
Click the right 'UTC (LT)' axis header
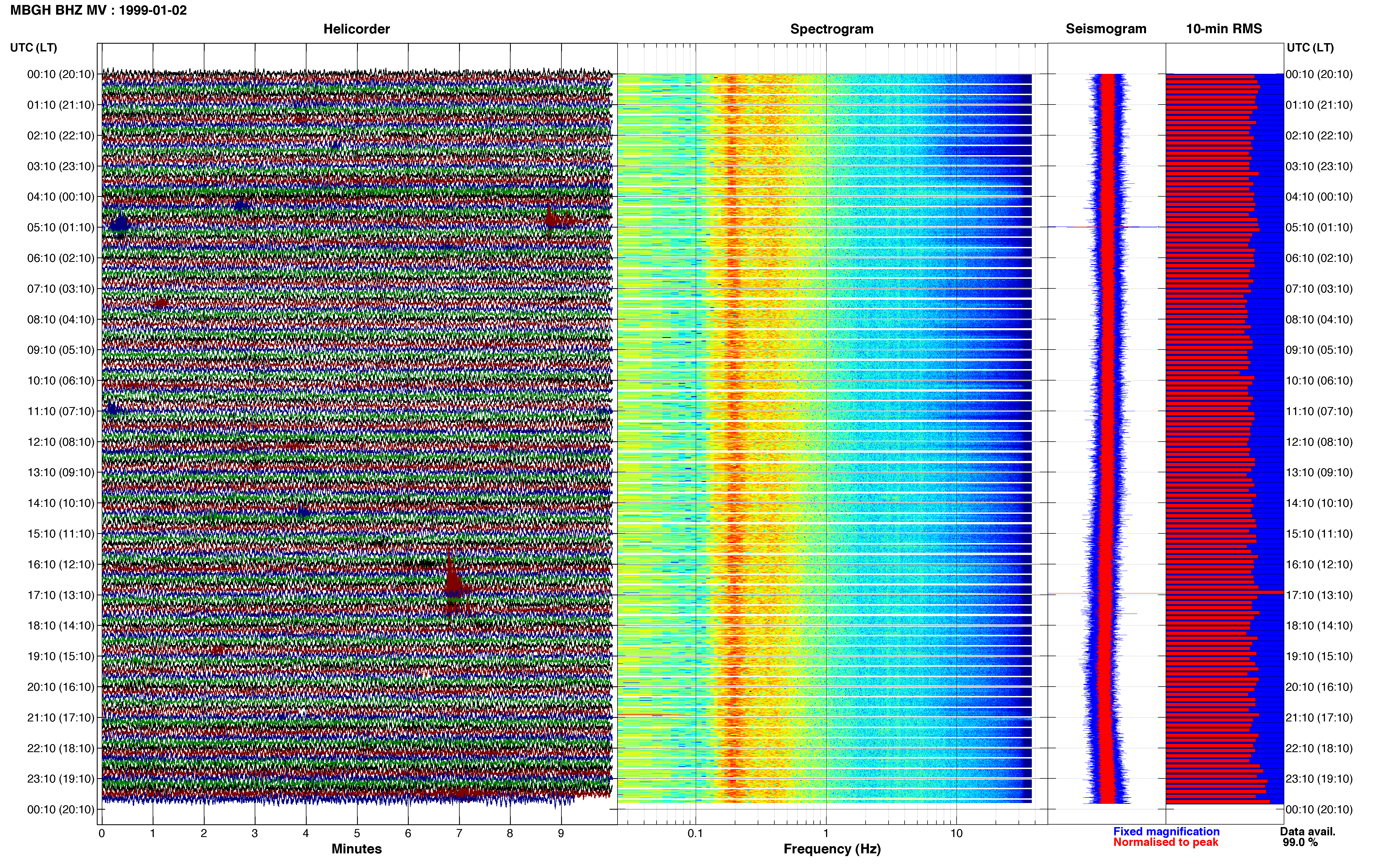pos(1310,48)
